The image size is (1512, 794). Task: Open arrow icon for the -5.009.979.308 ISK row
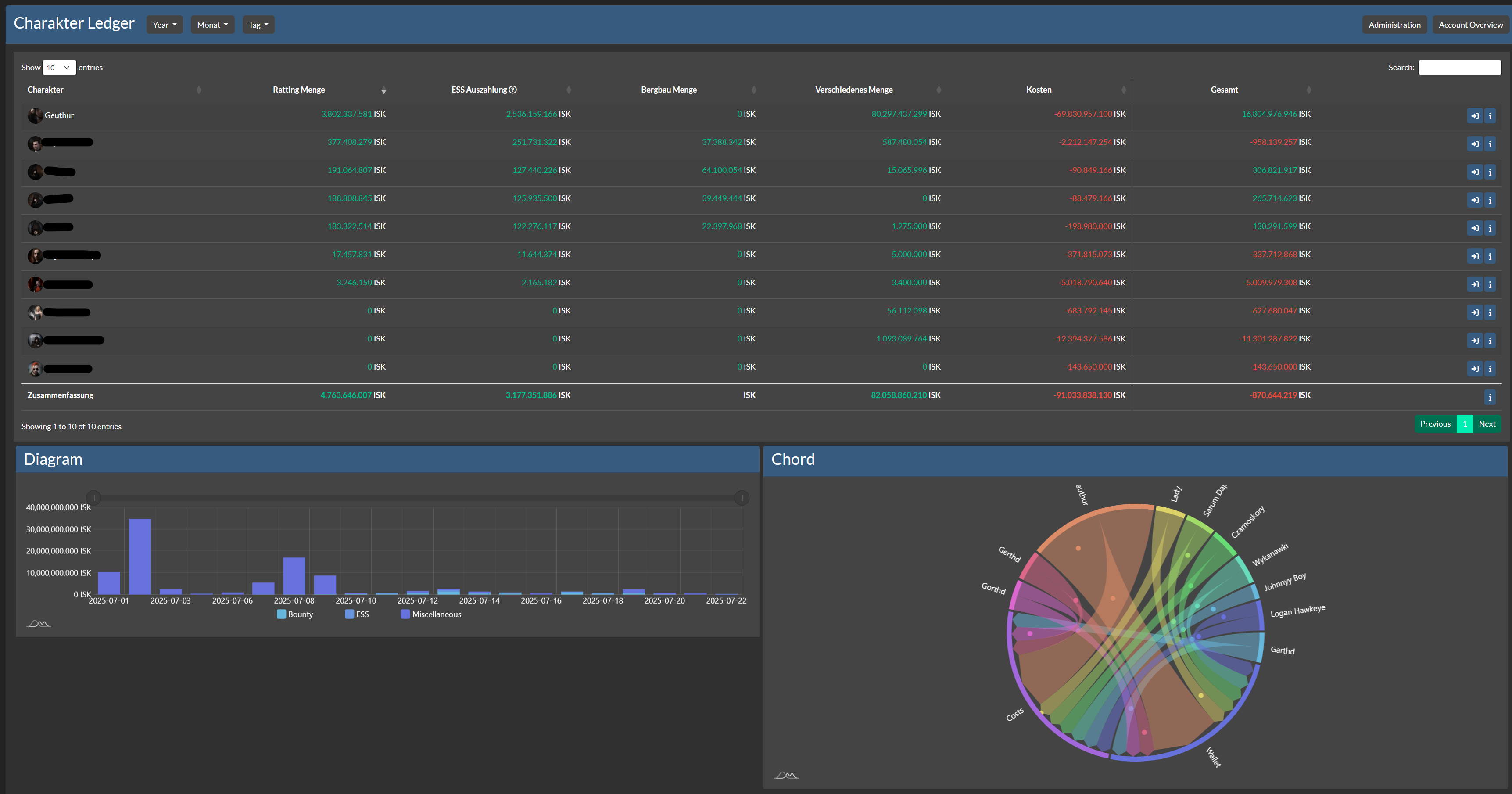(x=1474, y=284)
